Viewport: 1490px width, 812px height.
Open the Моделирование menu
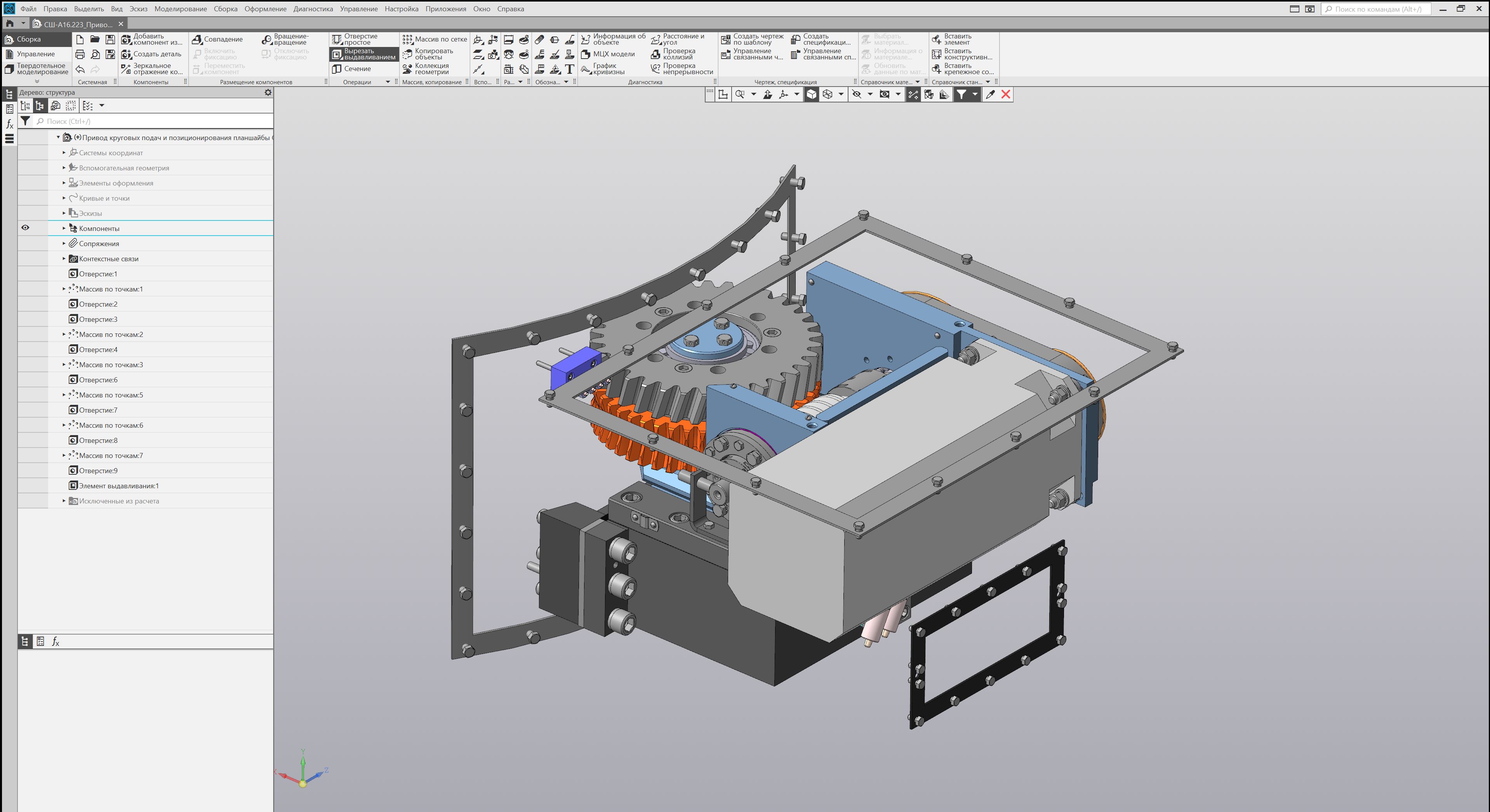(181, 9)
